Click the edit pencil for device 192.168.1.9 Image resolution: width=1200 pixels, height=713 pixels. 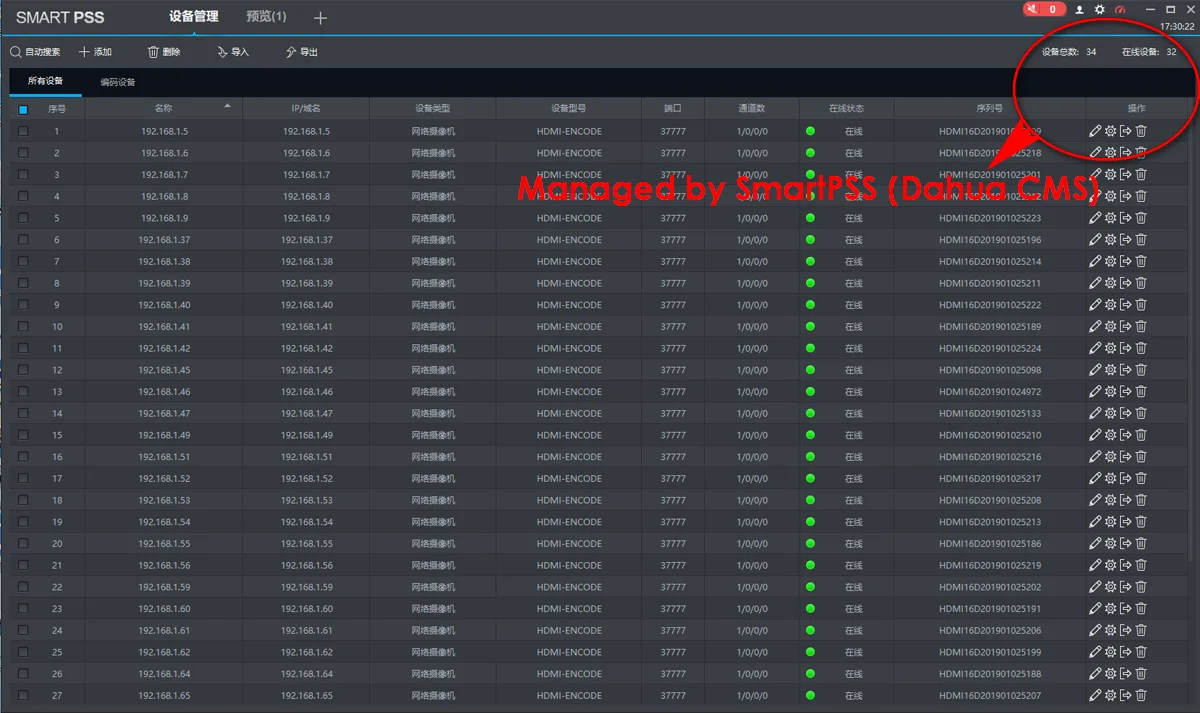click(1095, 218)
